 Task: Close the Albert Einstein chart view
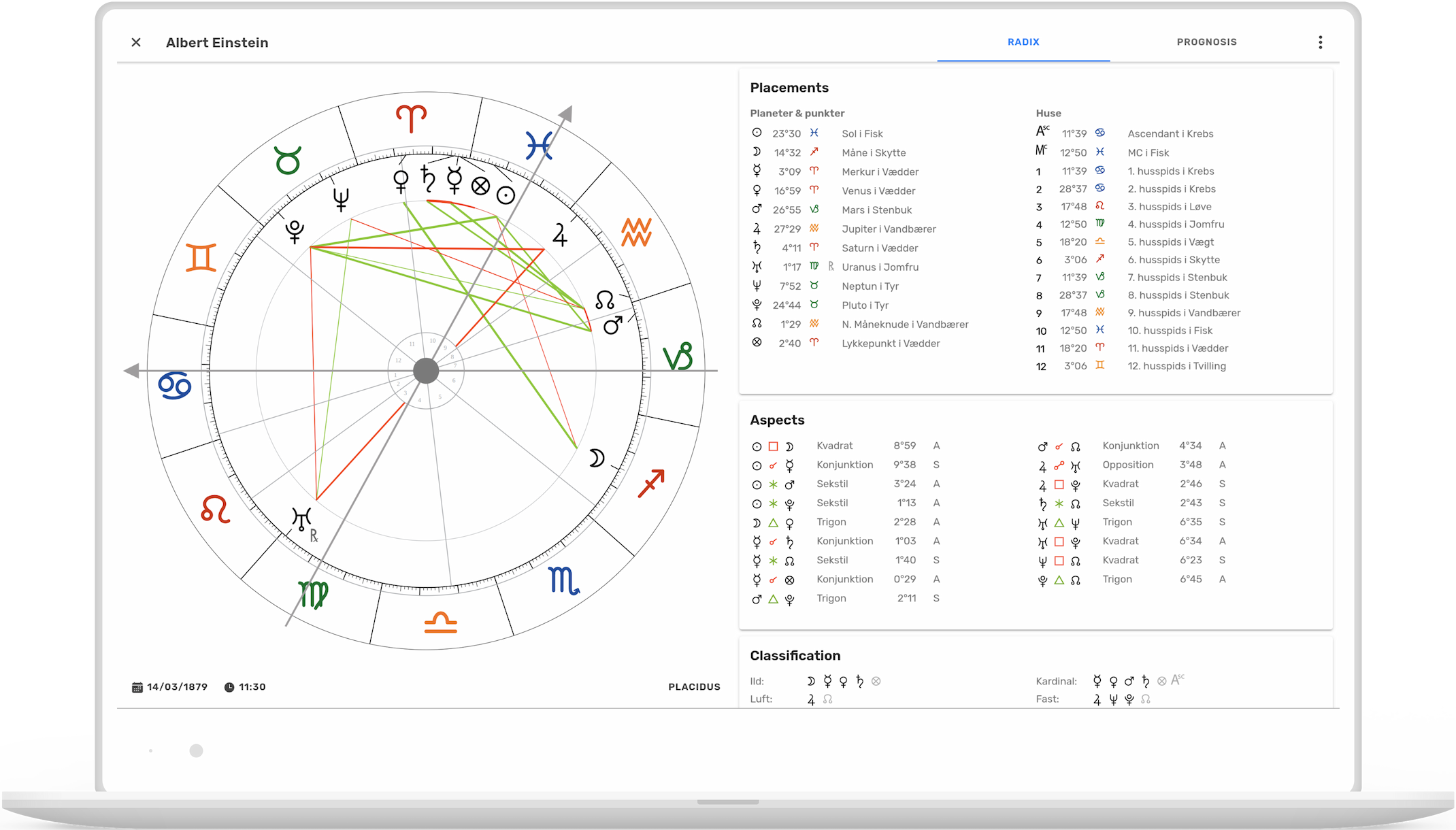tap(136, 42)
